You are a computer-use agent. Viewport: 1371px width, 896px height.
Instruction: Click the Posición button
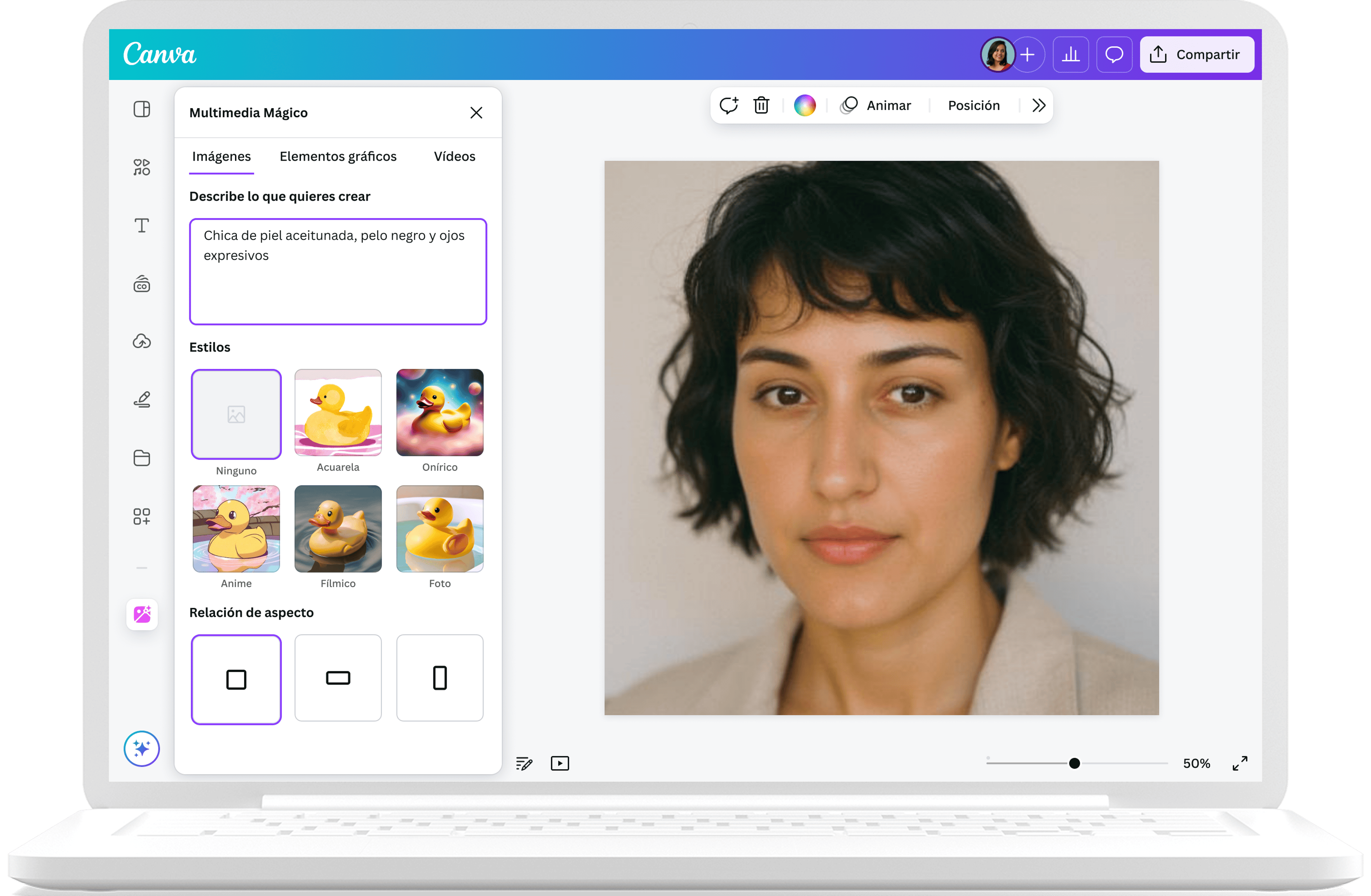click(974, 105)
